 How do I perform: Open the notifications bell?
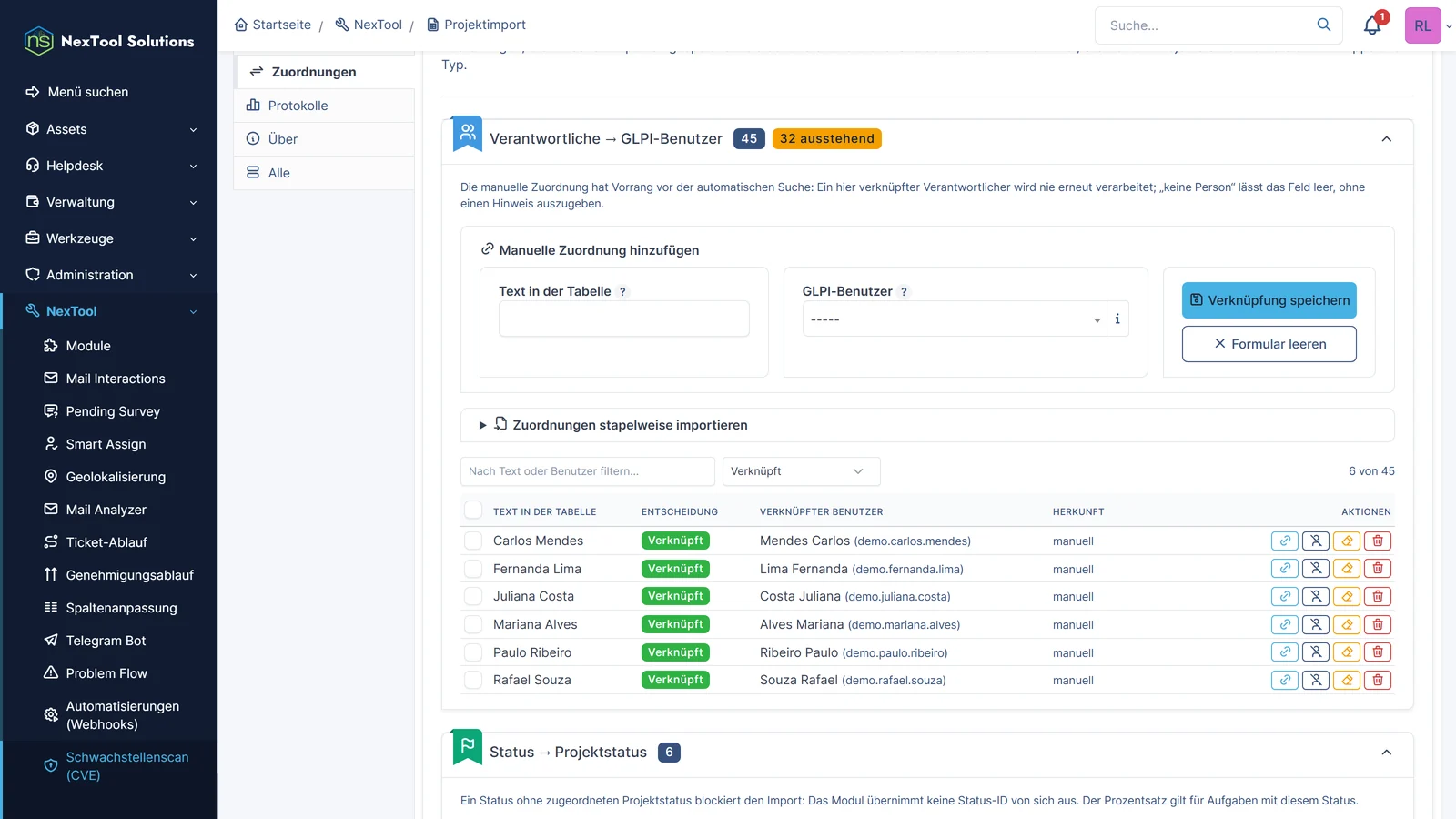tap(1372, 25)
